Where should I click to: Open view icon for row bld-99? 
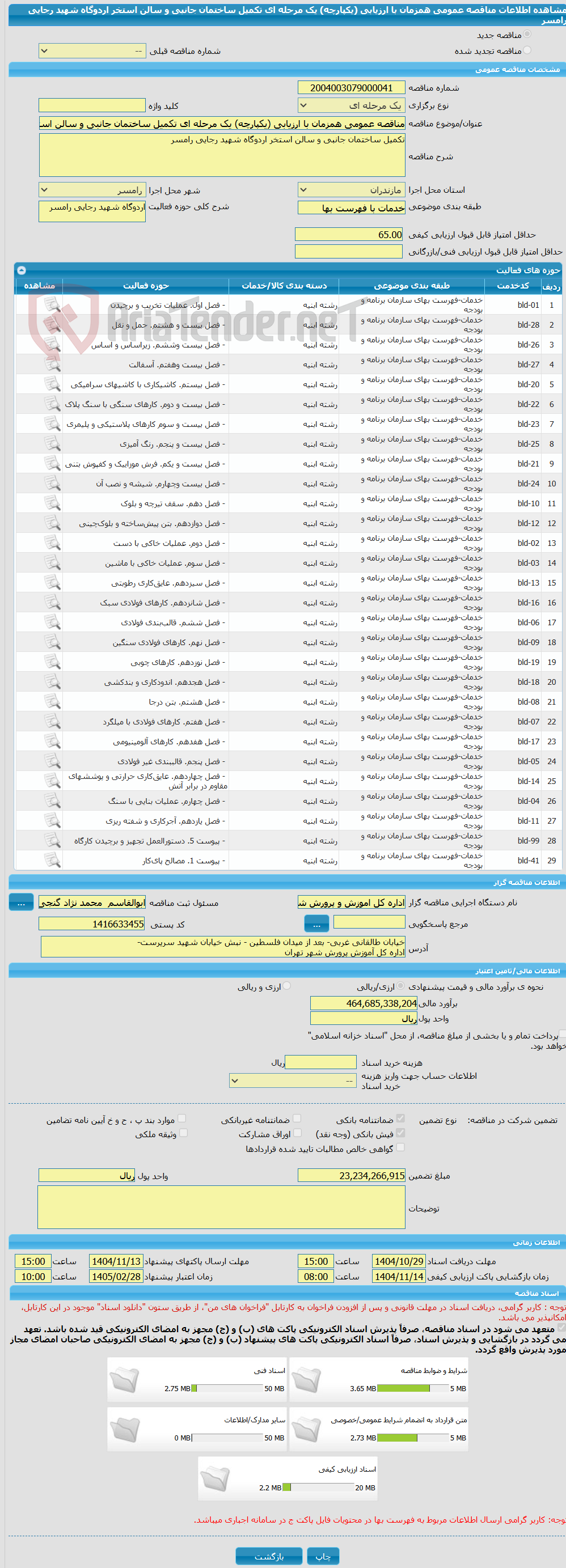[52, 841]
